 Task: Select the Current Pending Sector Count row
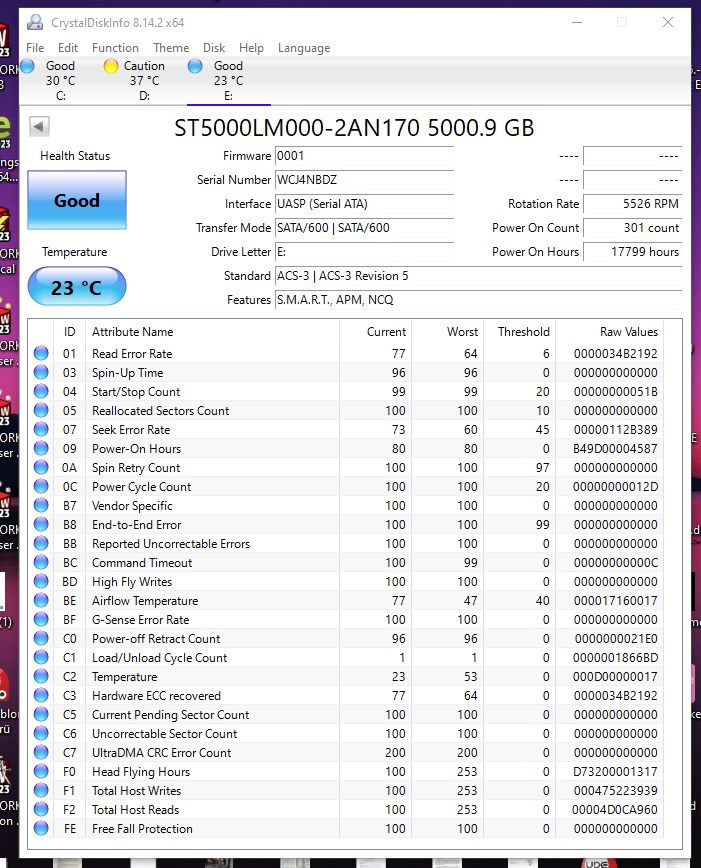[346, 714]
